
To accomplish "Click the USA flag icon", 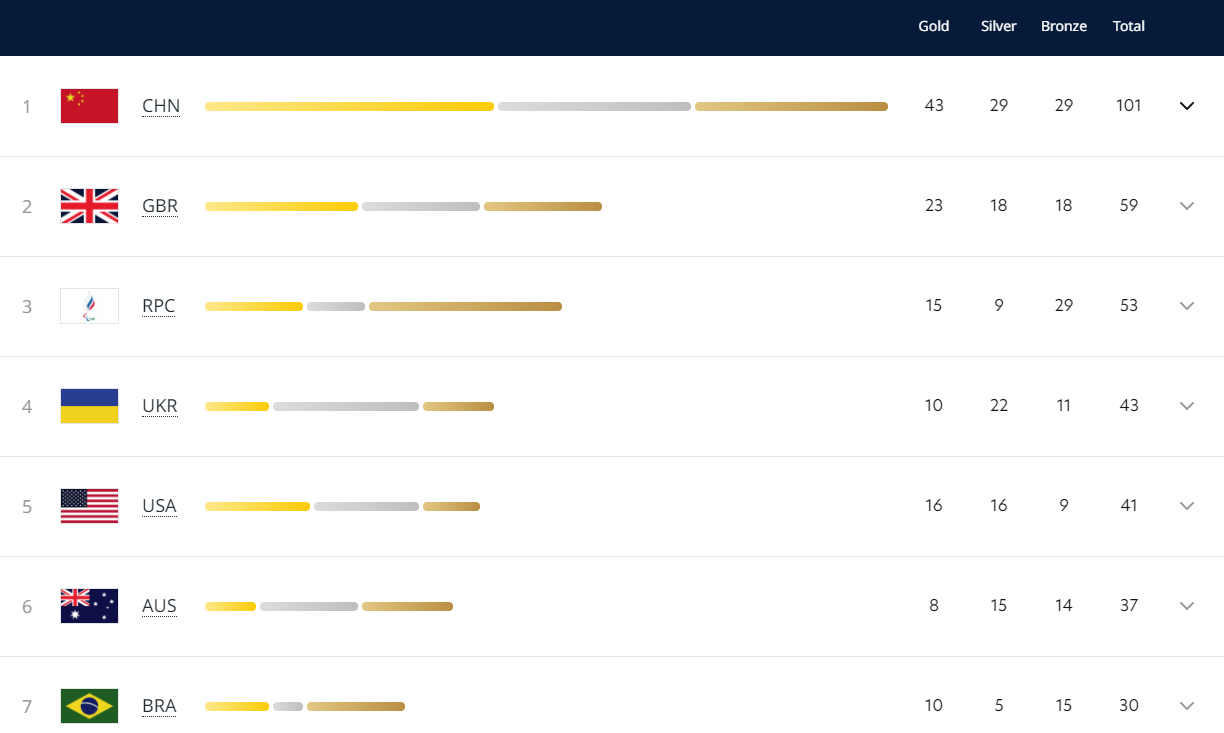I will [x=89, y=506].
